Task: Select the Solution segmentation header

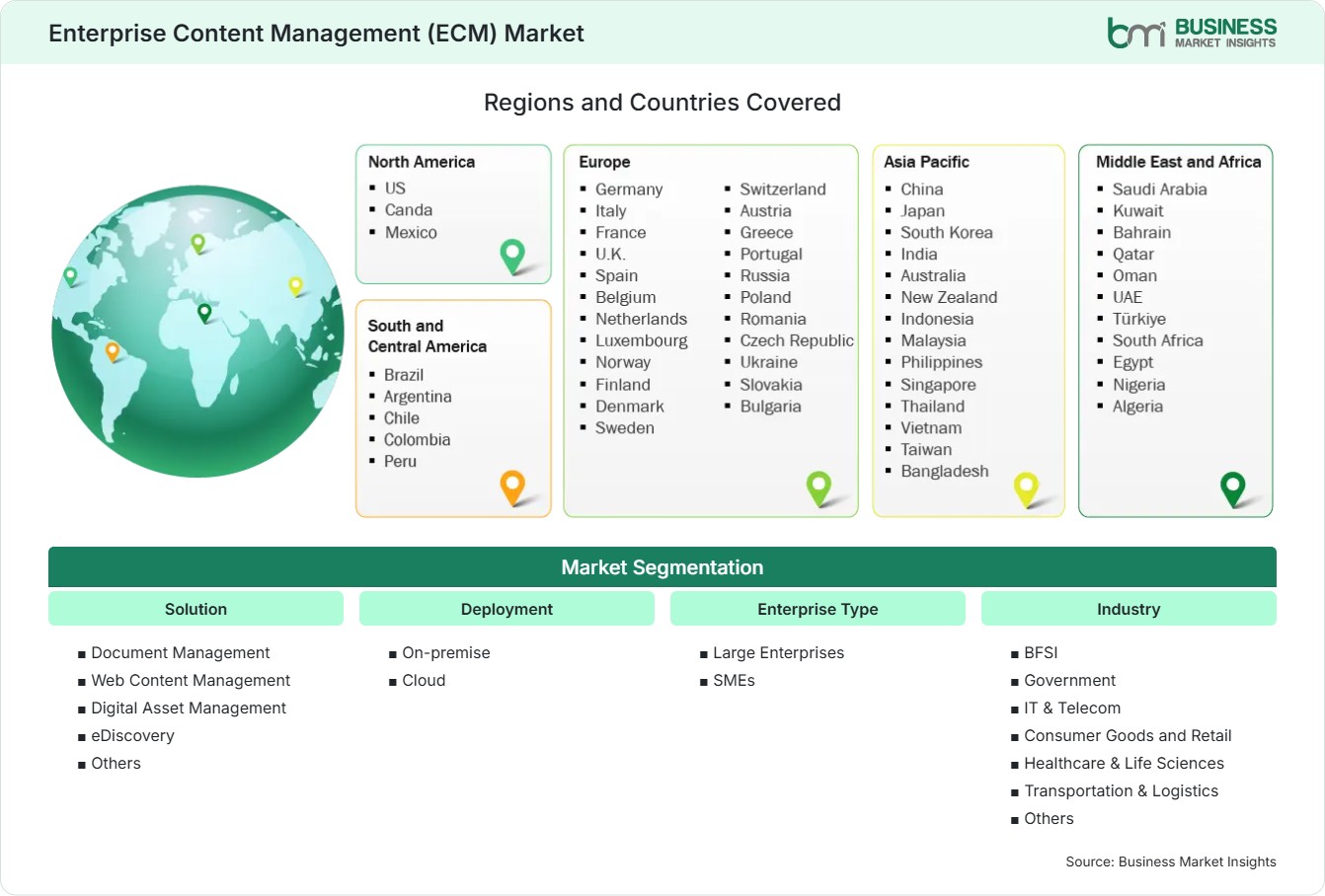Action: pyautogui.click(x=195, y=609)
